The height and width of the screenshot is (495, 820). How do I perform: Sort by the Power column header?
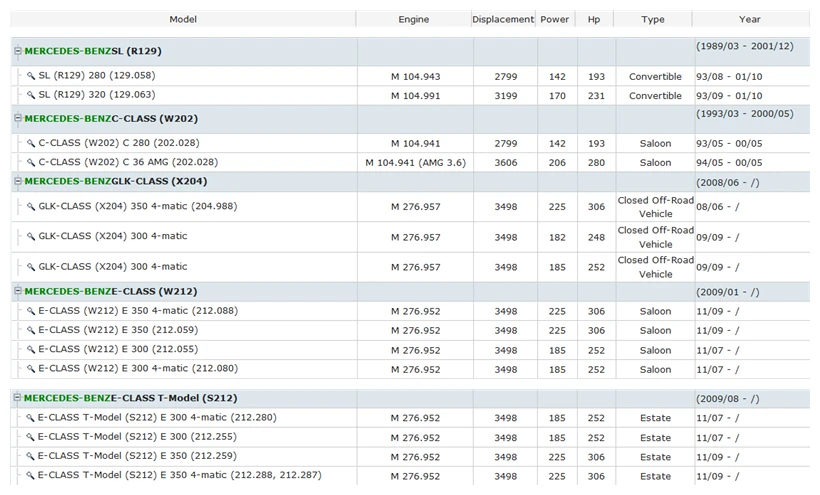[x=555, y=19]
